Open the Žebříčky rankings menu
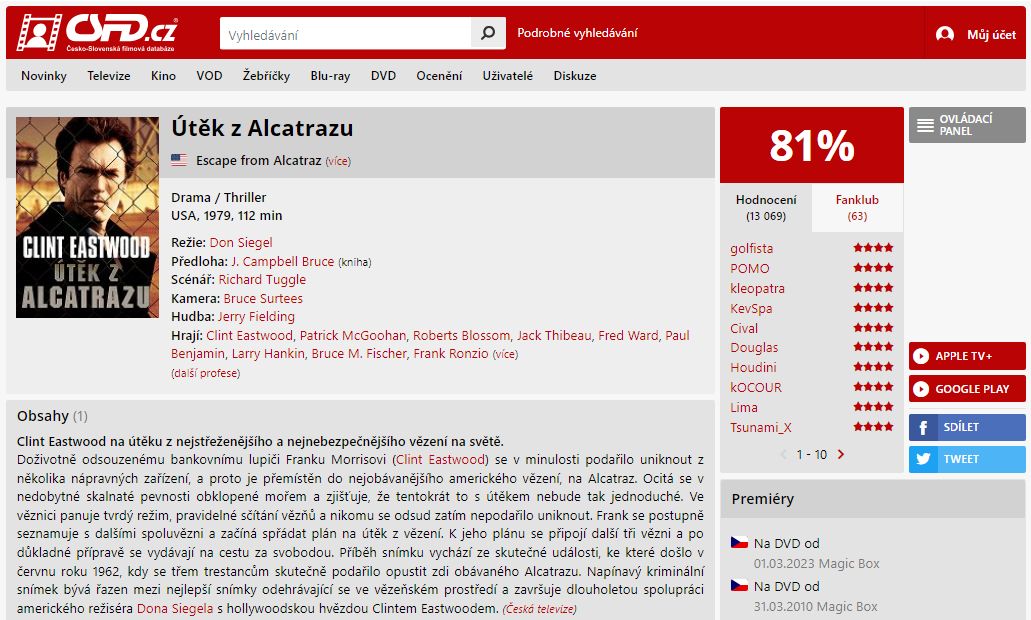This screenshot has width=1031, height=620. 266,76
